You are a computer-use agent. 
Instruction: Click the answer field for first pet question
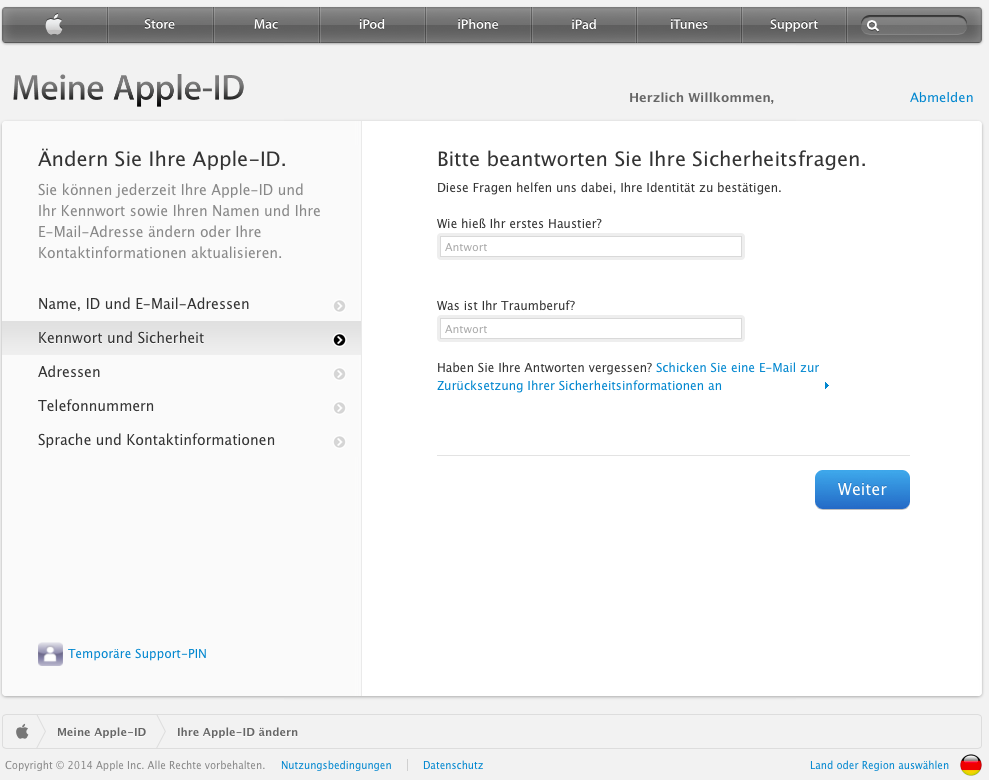tap(590, 247)
